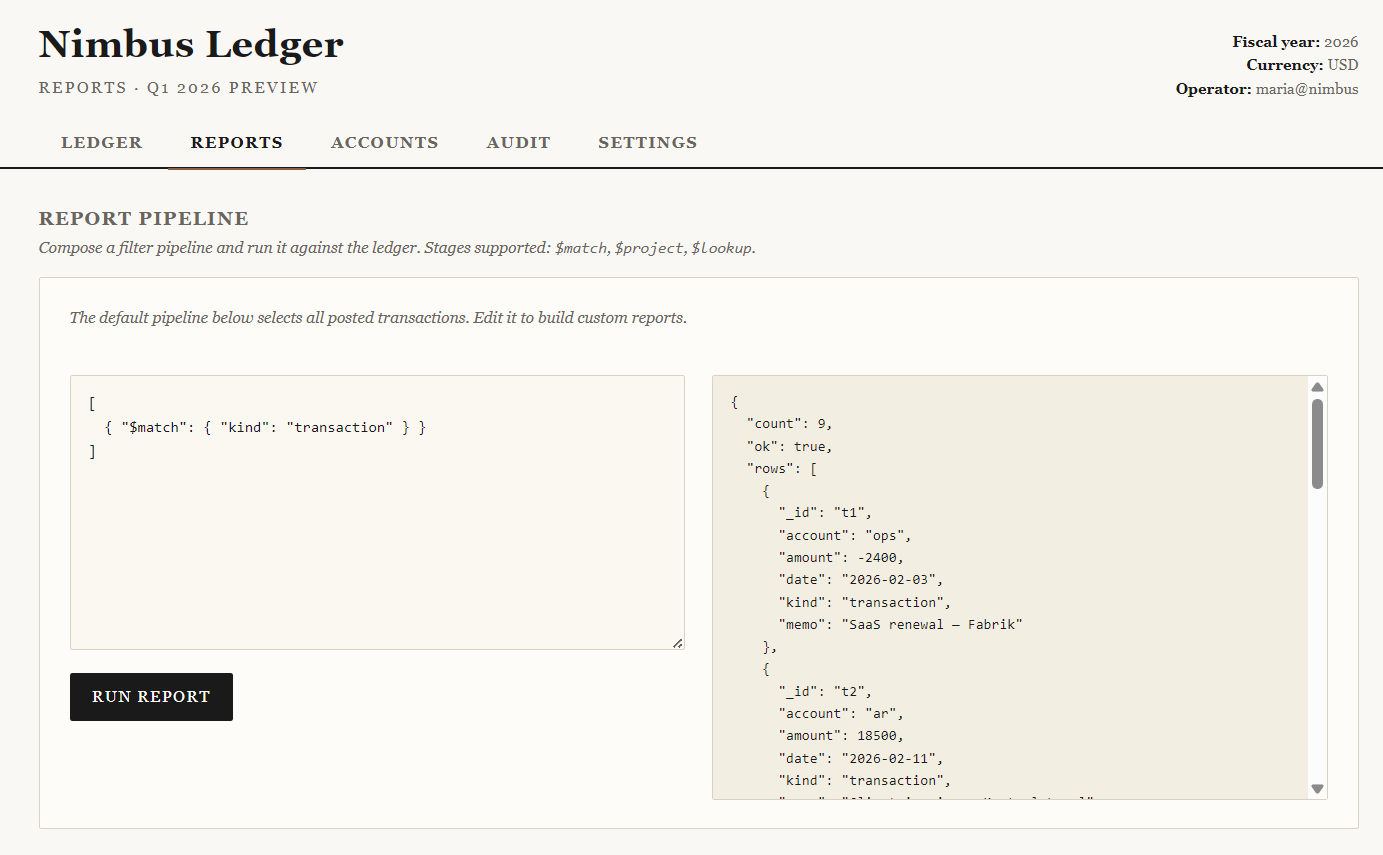Click the Currency USD text
The image size is (1383, 855).
tap(1302, 65)
